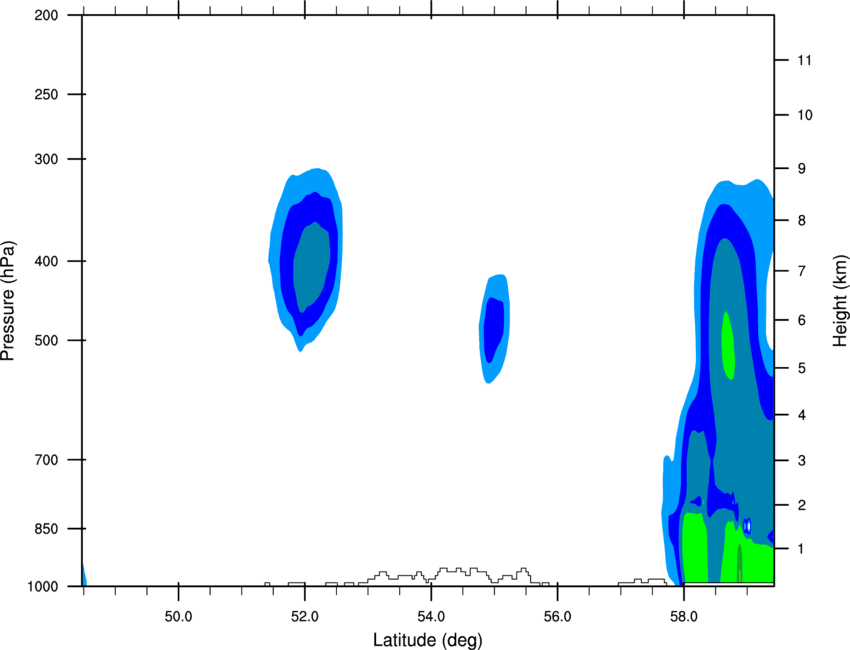The width and height of the screenshot is (850, 650).
Task: Click the 50.0 latitude tick label
Action: point(178,617)
